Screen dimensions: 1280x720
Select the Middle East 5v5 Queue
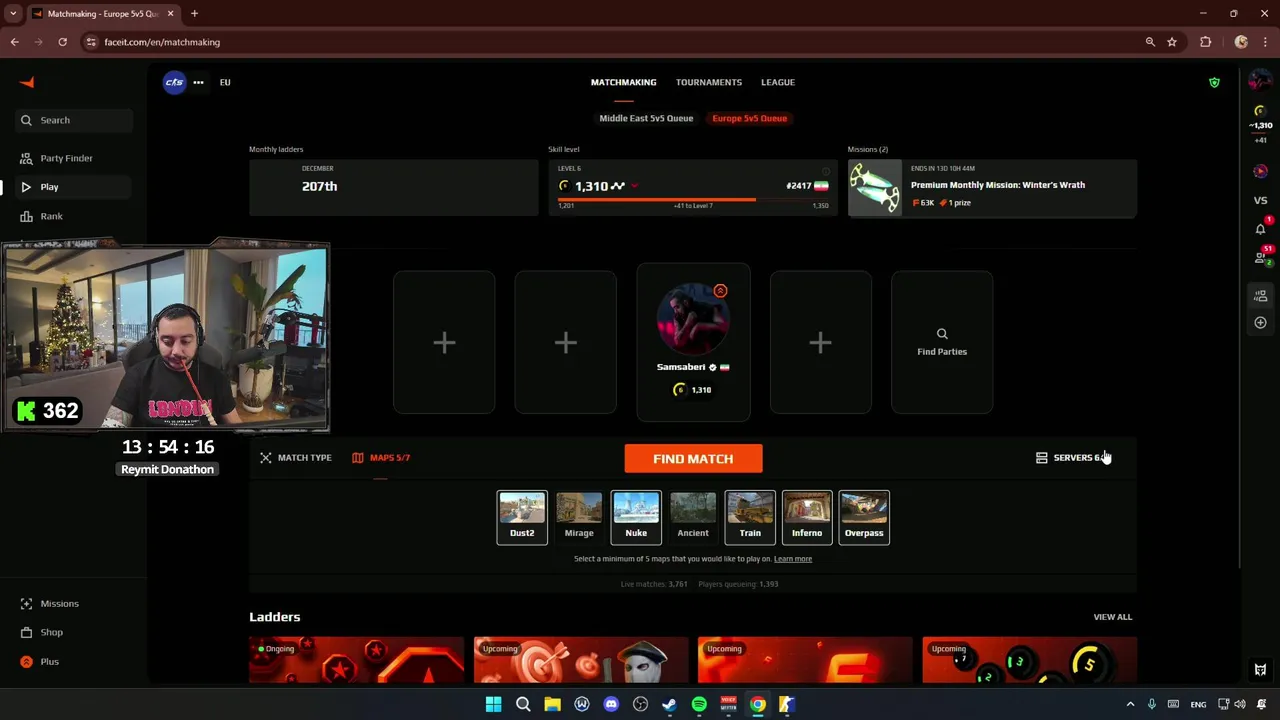[x=646, y=118]
